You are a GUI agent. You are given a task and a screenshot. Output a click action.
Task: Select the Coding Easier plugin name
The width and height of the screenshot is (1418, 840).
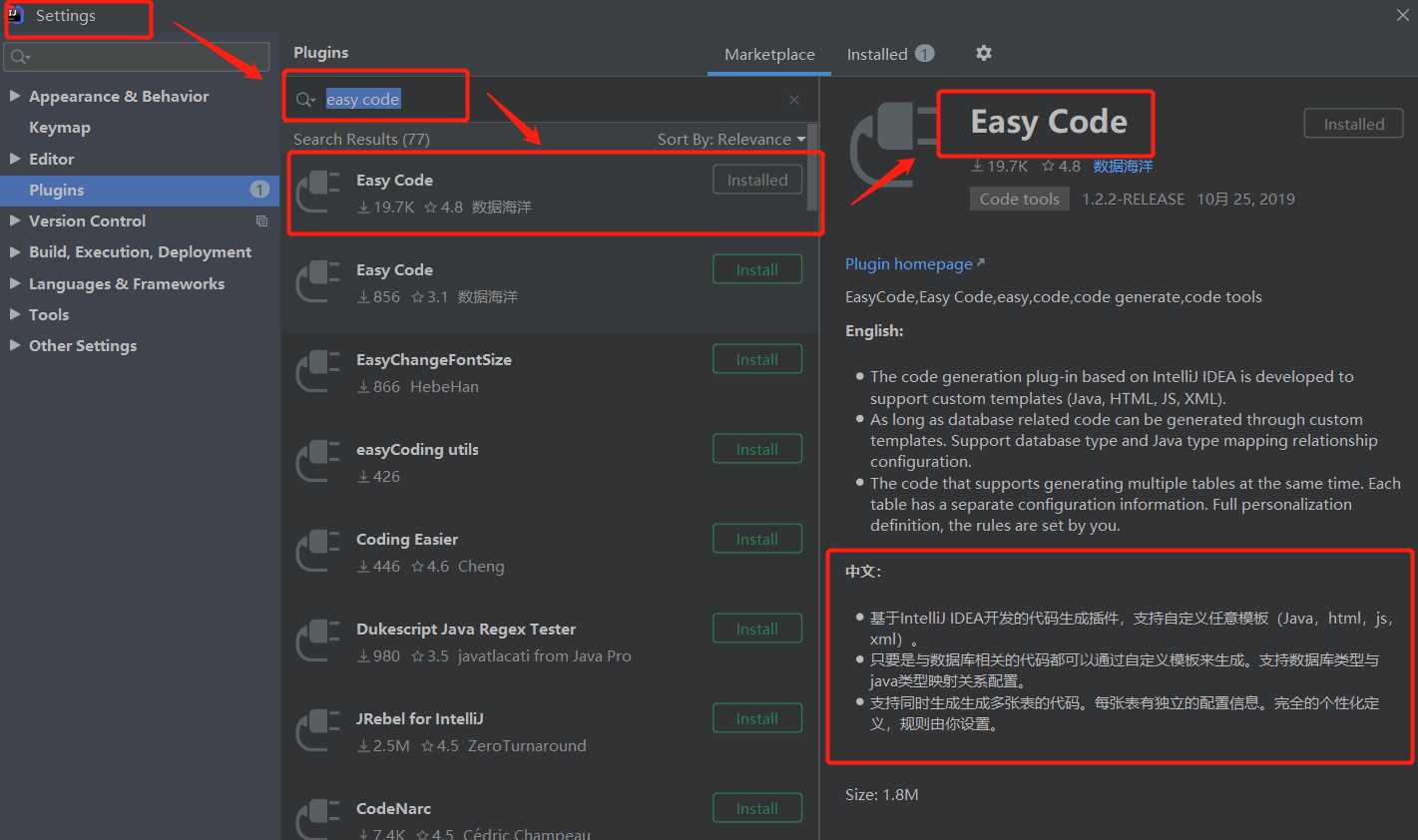click(407, 540)
